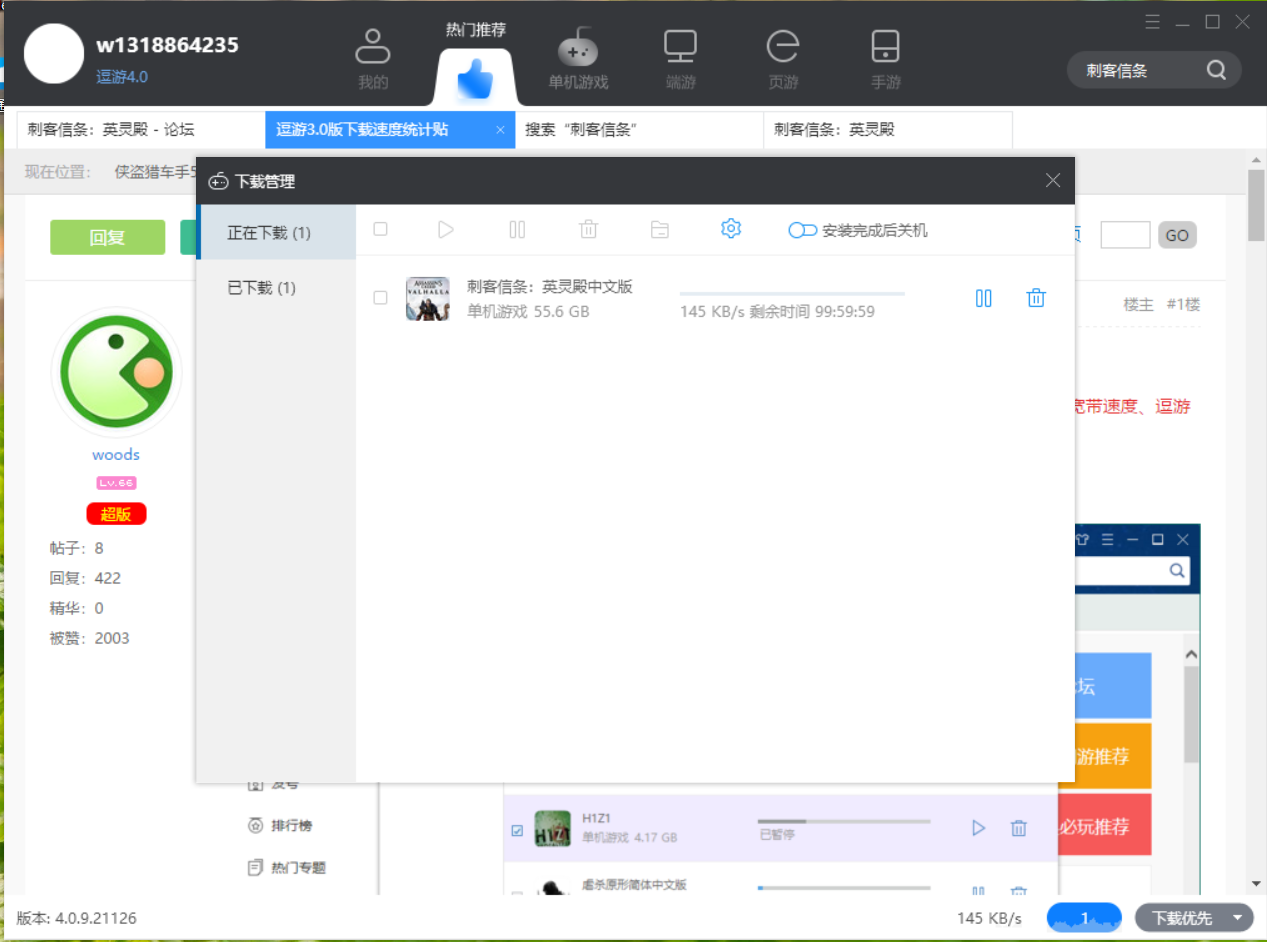Image resolution: width=1267 pixels, height=942 pixels.
Task: Check the 刺客信条：英灵殿中文版 row checkbox
Action: tap(380, 297)
